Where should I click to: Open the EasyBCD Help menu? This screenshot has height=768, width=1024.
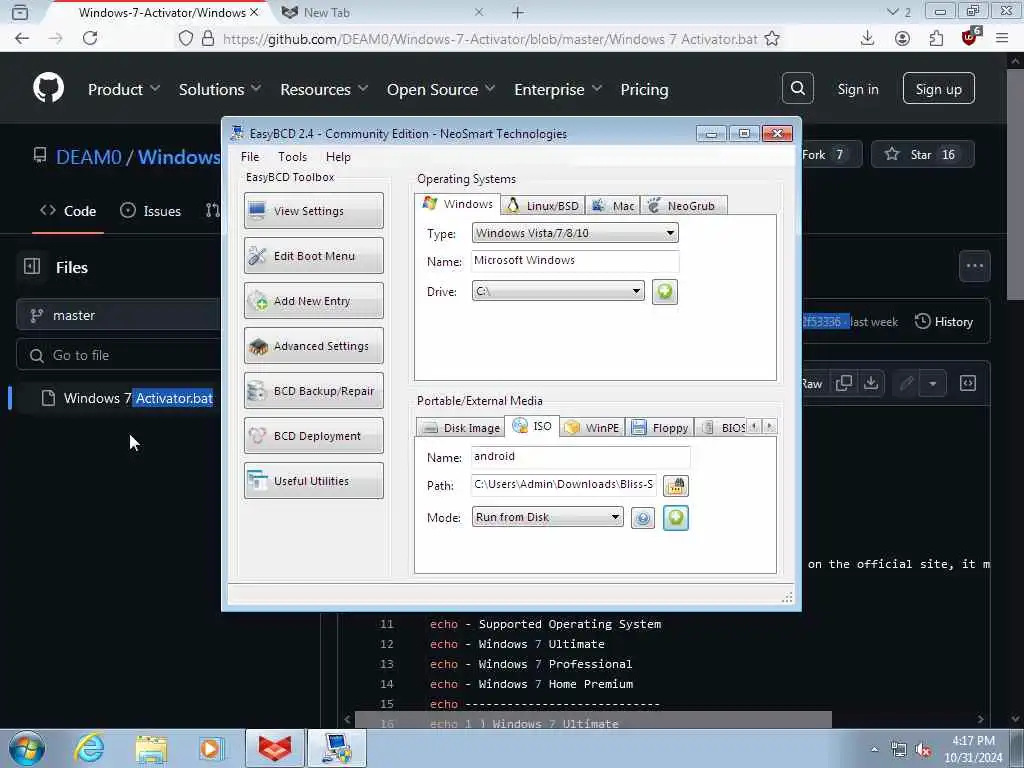338,157
